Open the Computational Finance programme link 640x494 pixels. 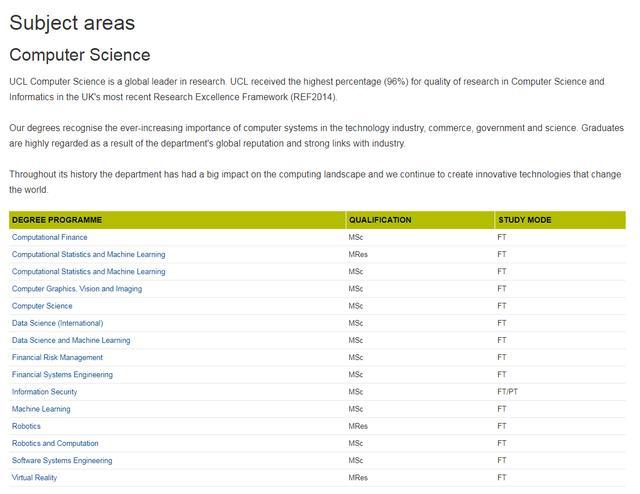tap(49, 237)
